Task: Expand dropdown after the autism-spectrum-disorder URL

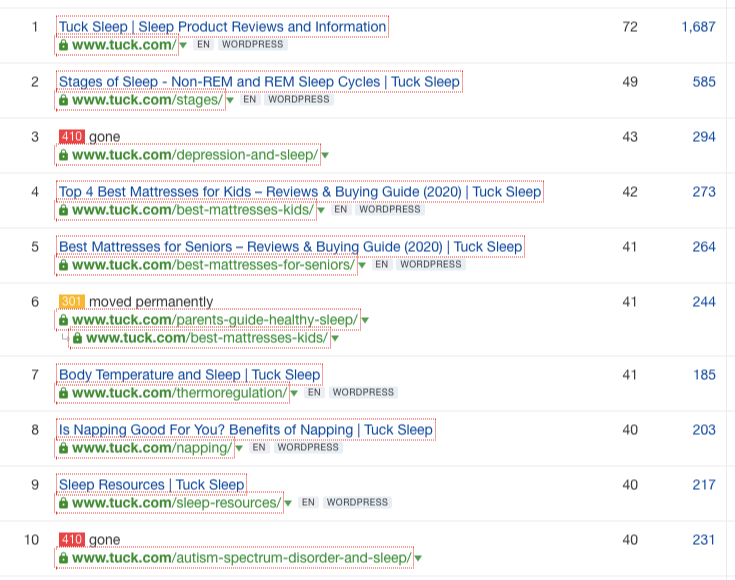Action: coord(418,558)
